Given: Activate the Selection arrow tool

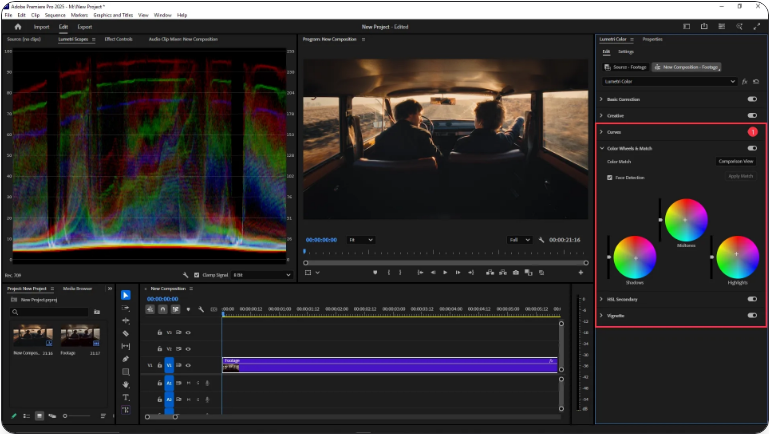Looking at the screenshot, I should click(126, 295).
